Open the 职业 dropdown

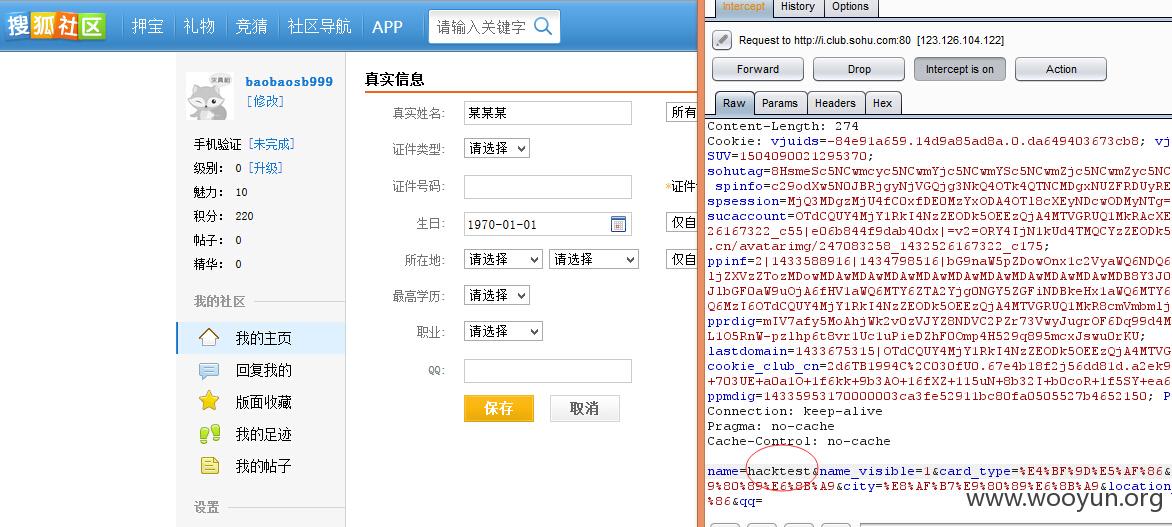pos(503,330)
